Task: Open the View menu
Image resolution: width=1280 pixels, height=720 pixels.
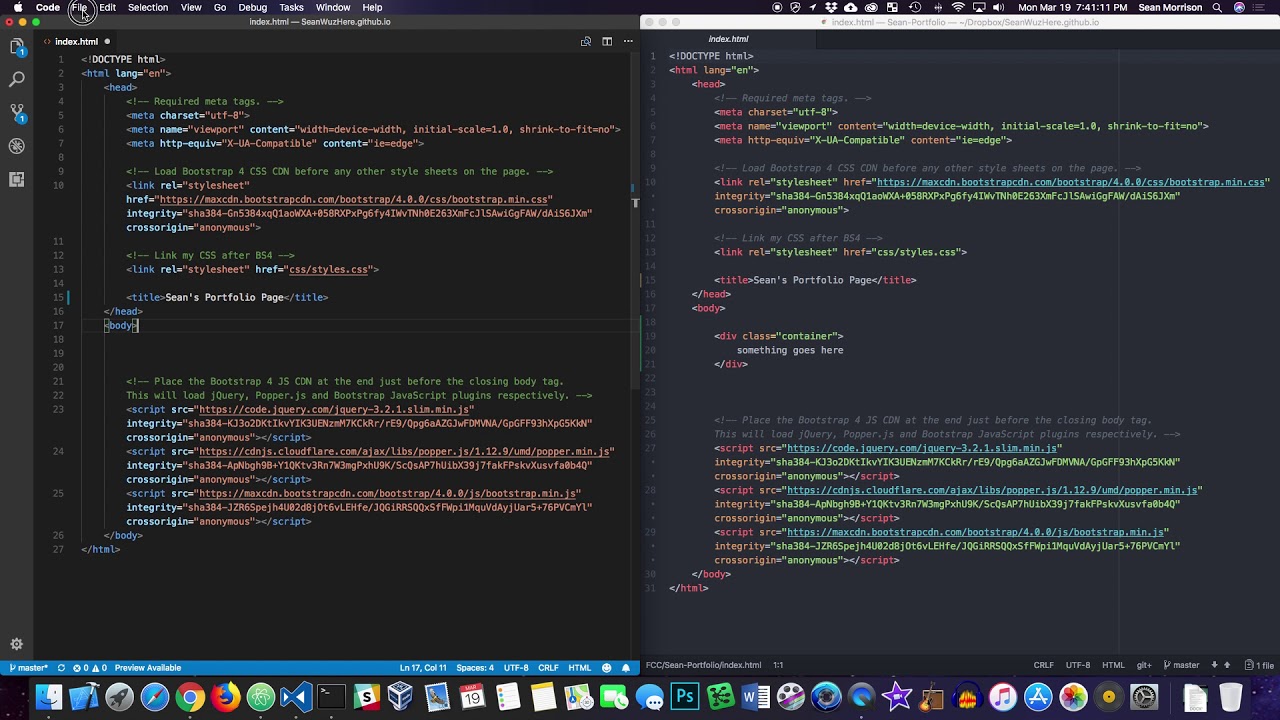Action: pos(191,7)
